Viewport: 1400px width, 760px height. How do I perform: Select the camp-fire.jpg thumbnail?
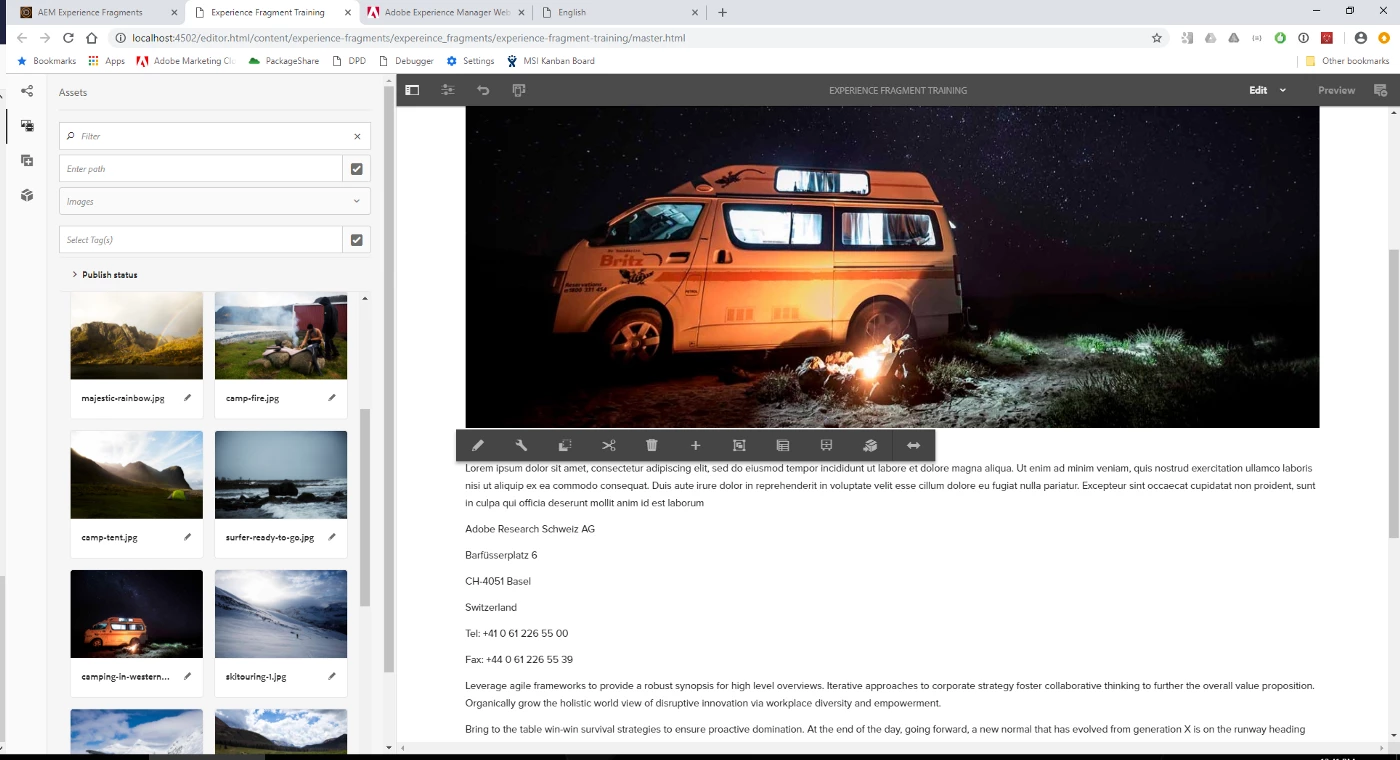(x=281, y=336)
